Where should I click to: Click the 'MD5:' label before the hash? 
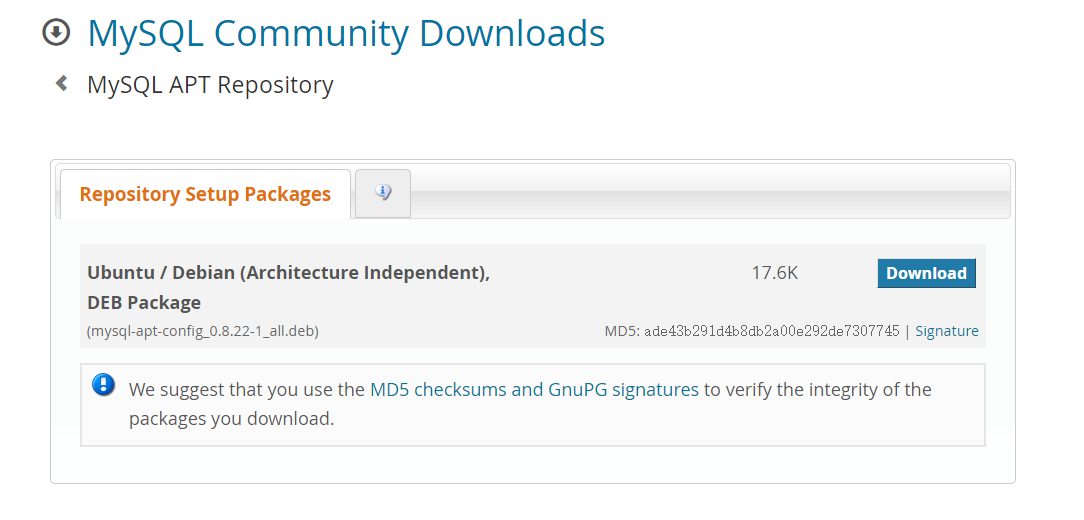point(622,331)
